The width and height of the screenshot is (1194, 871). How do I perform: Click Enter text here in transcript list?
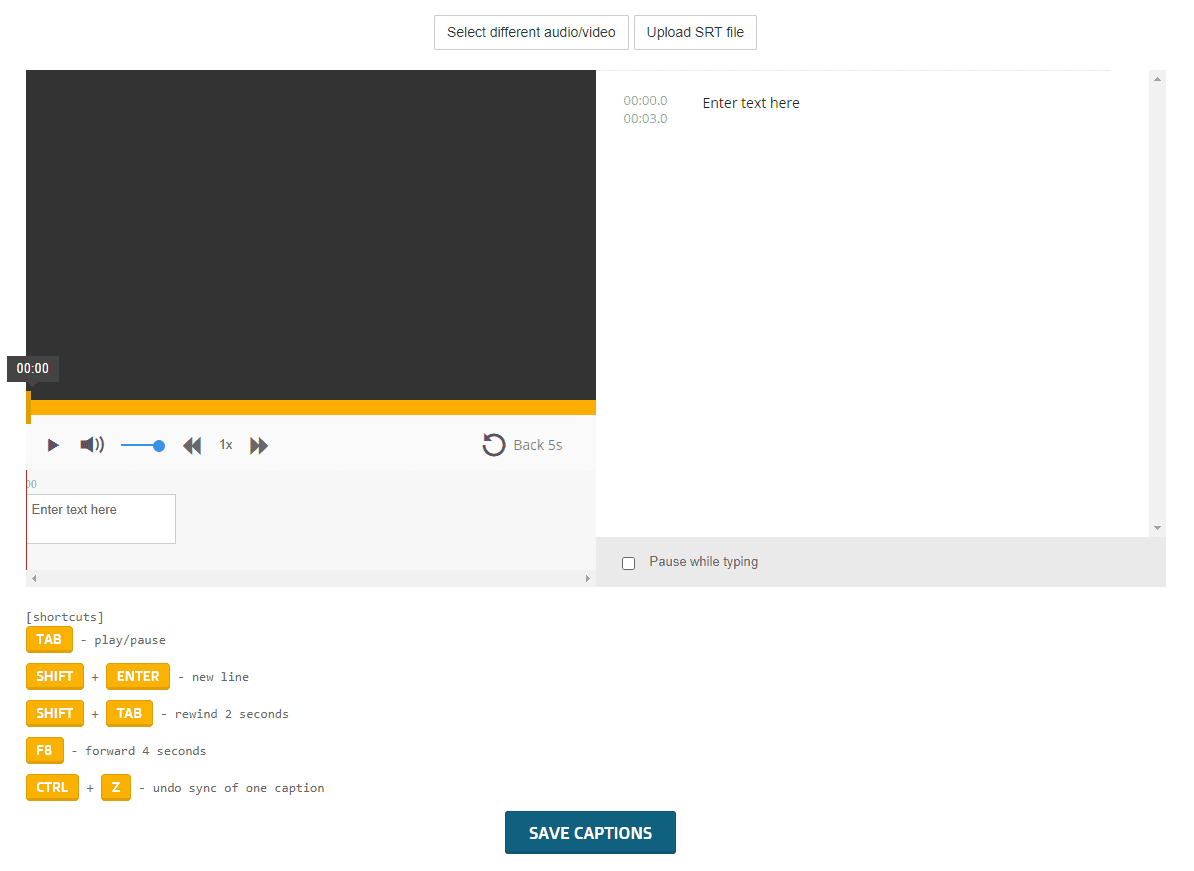pyautogui.click(x=751, y=103)
